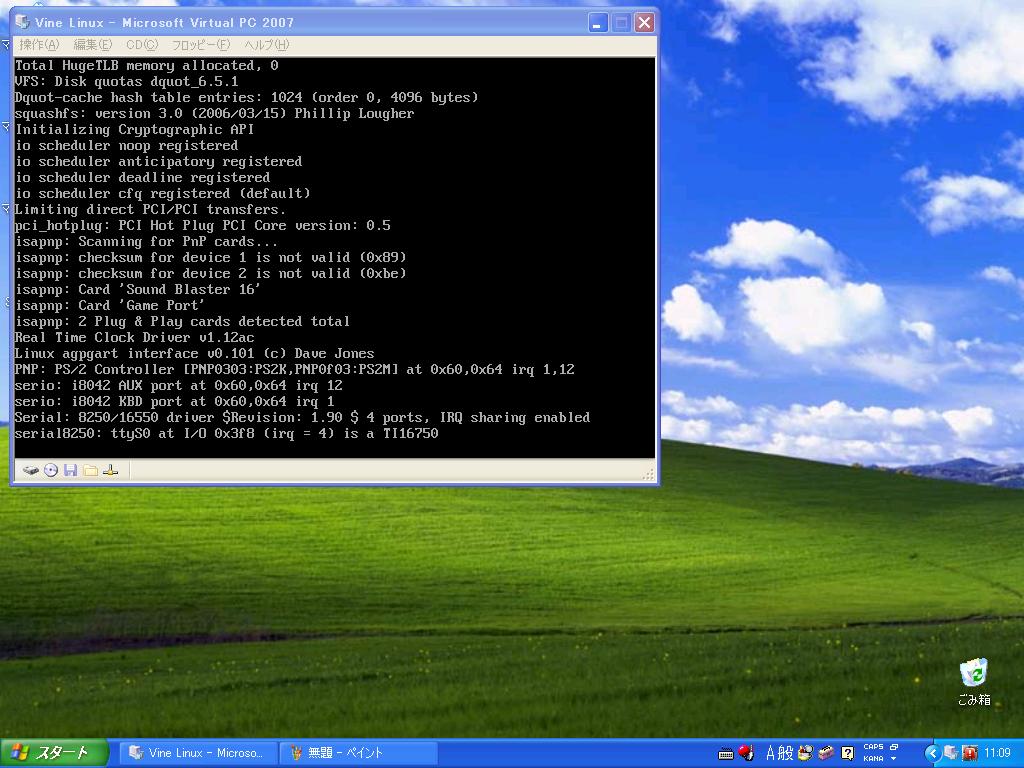The width and height of the screenshot is (1024, 768).
Task: Open the 編集(E) menu
Action: point(93,44)
